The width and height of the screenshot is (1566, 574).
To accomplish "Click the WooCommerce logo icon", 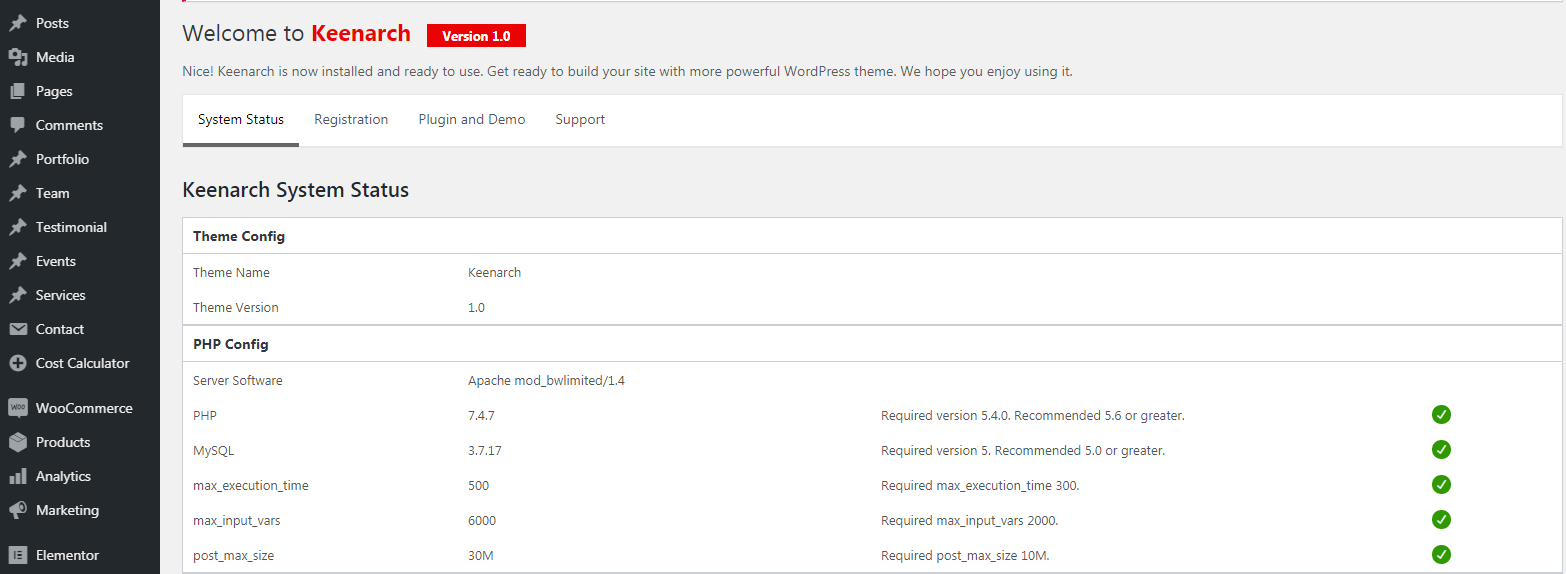I will [x=17, y=408].
